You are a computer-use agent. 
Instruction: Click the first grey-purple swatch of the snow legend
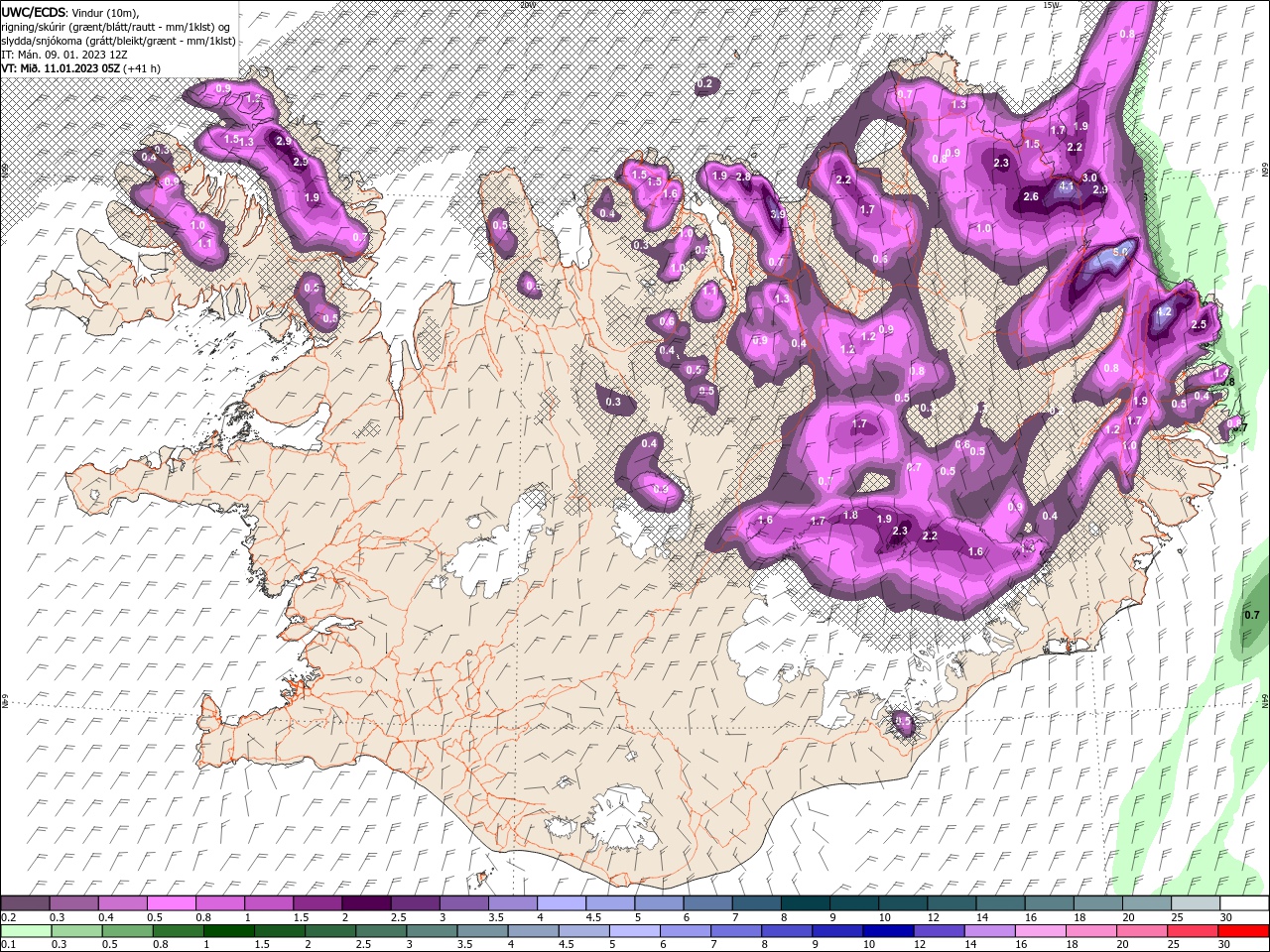(x=25, y=903)
